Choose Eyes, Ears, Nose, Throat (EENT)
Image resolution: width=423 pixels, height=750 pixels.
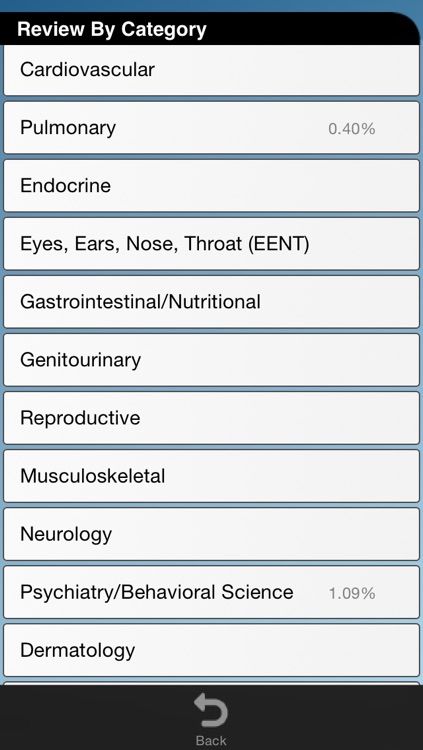[x=212, y=244]
